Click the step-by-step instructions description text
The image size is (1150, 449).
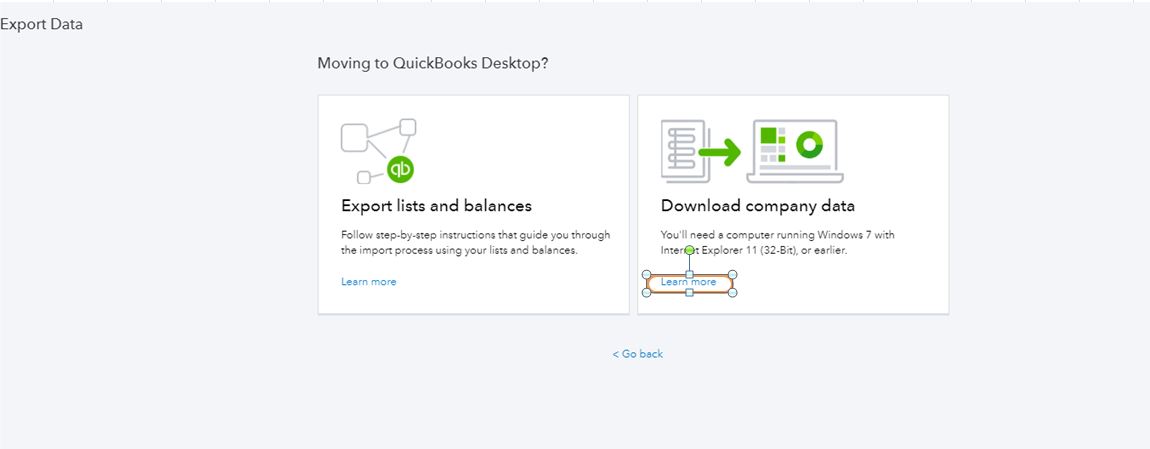[475, 242]
